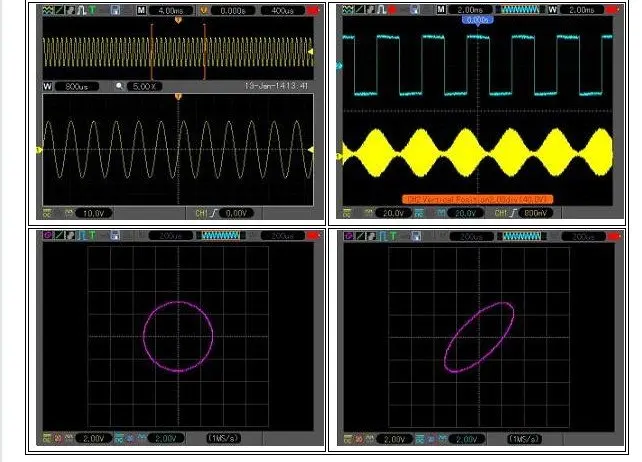Select the cyan 2.00V value on the ellipse scope
Image resolution: width=642 pixels, height=462 pixels.
[466, 439]
